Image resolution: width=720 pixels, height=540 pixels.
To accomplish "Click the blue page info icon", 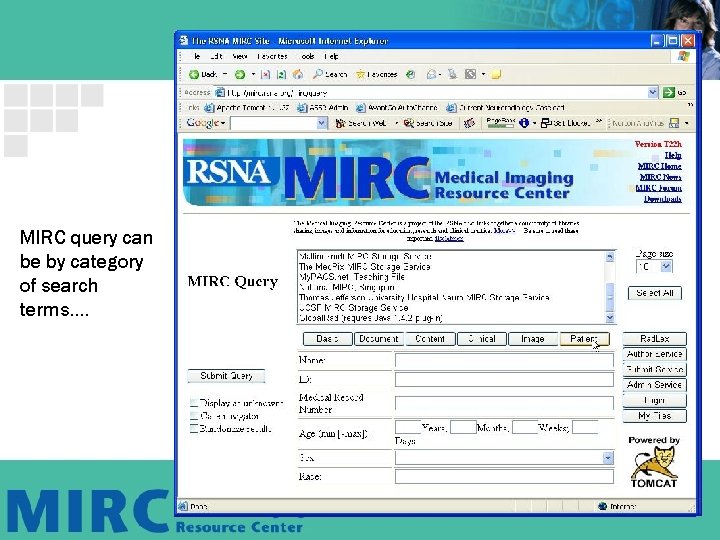I will pos(524,123).
